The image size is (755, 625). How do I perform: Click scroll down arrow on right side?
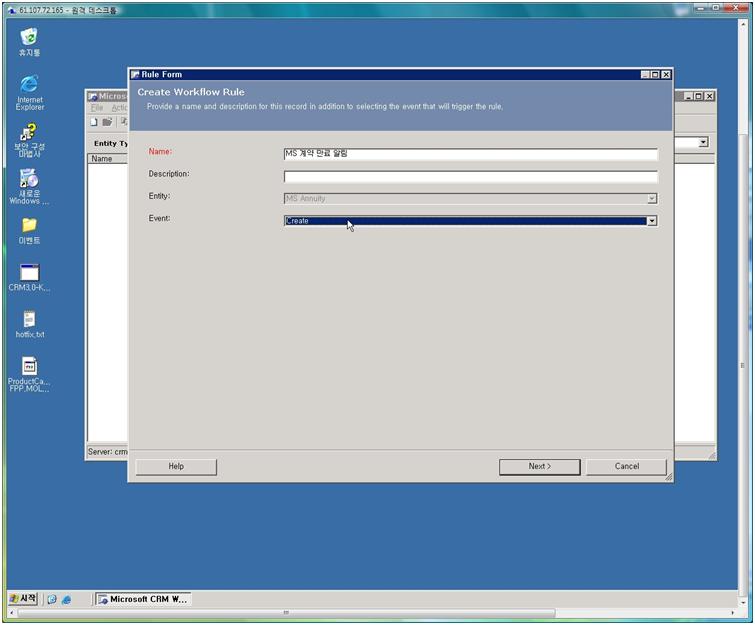point(742,602)
